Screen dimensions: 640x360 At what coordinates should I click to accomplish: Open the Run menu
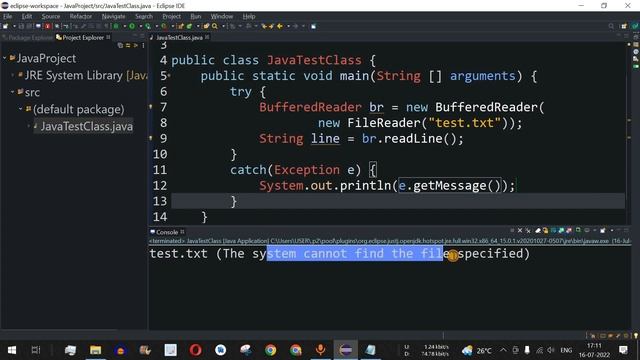click(x=196, y=16)
